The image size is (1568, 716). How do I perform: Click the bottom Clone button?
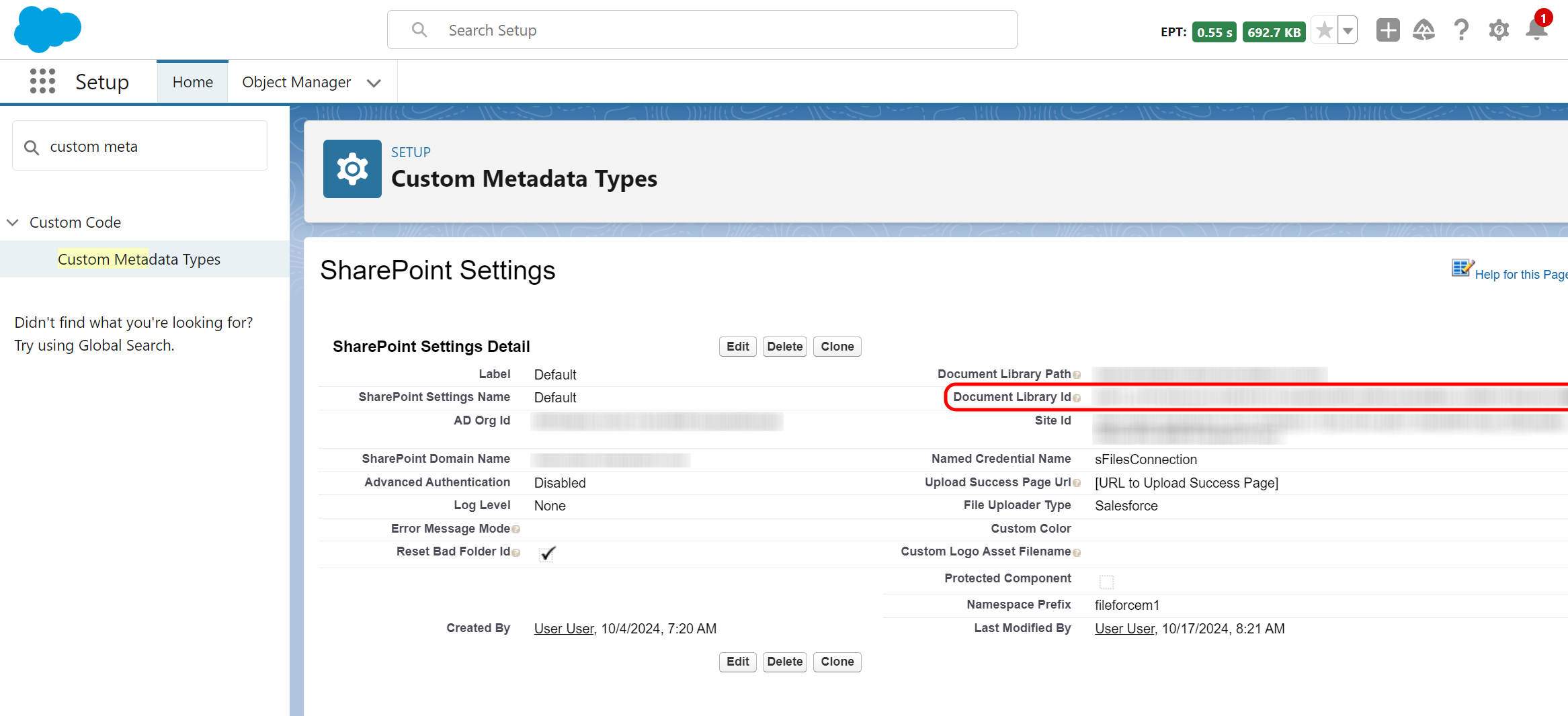coord(837,662)
